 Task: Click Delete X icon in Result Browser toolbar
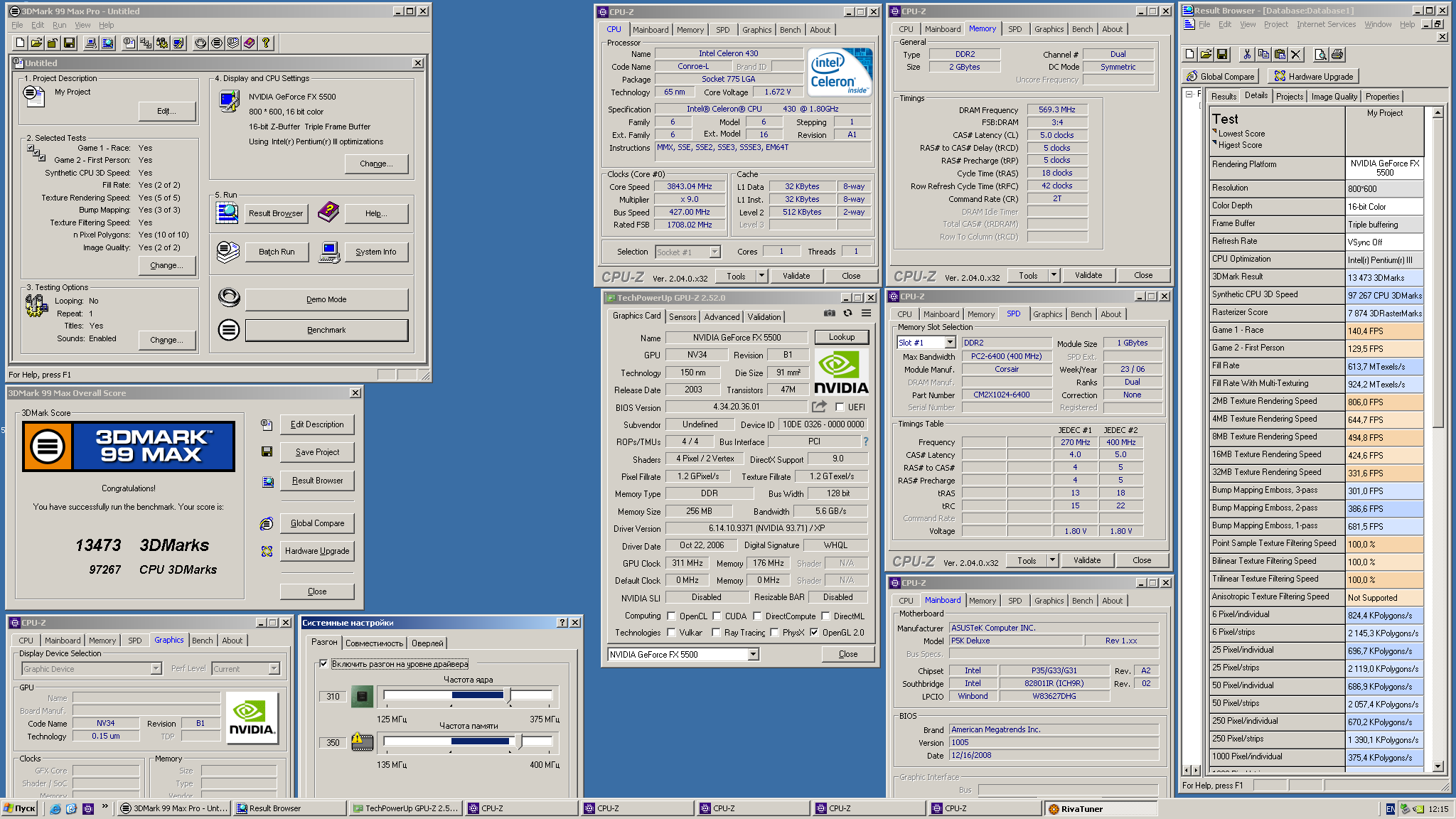pos(1296,54)
